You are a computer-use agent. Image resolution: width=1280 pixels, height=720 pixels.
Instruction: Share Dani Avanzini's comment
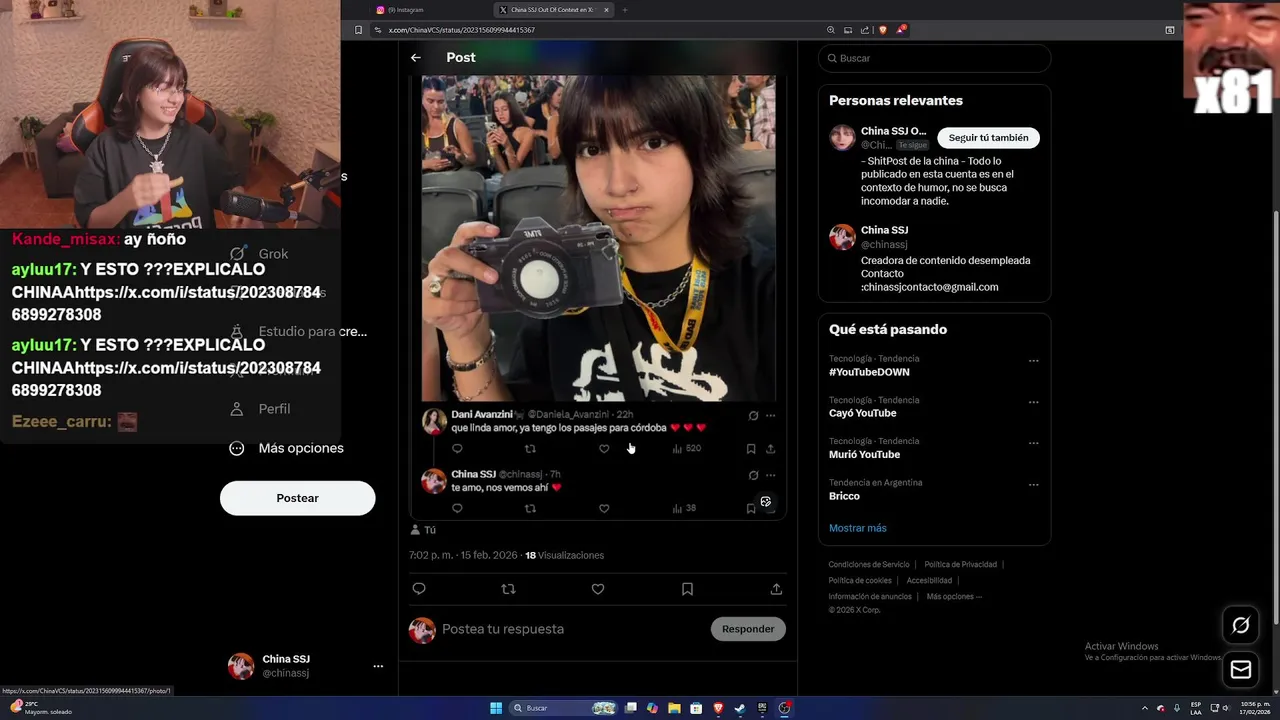pyautogui.click(x=770, y=449)
